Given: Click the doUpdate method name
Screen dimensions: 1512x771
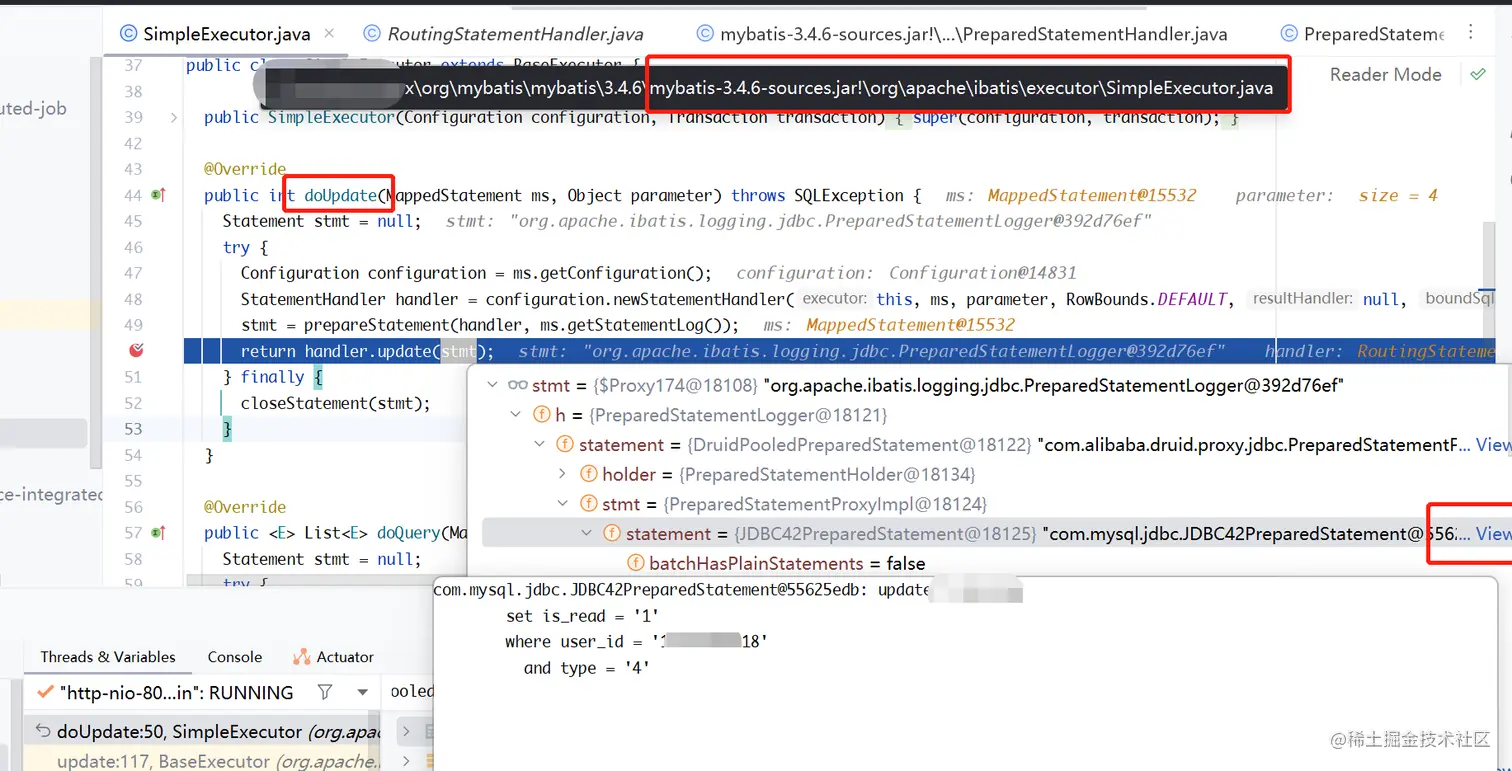Looking at the screenshot, I should 342,195.
